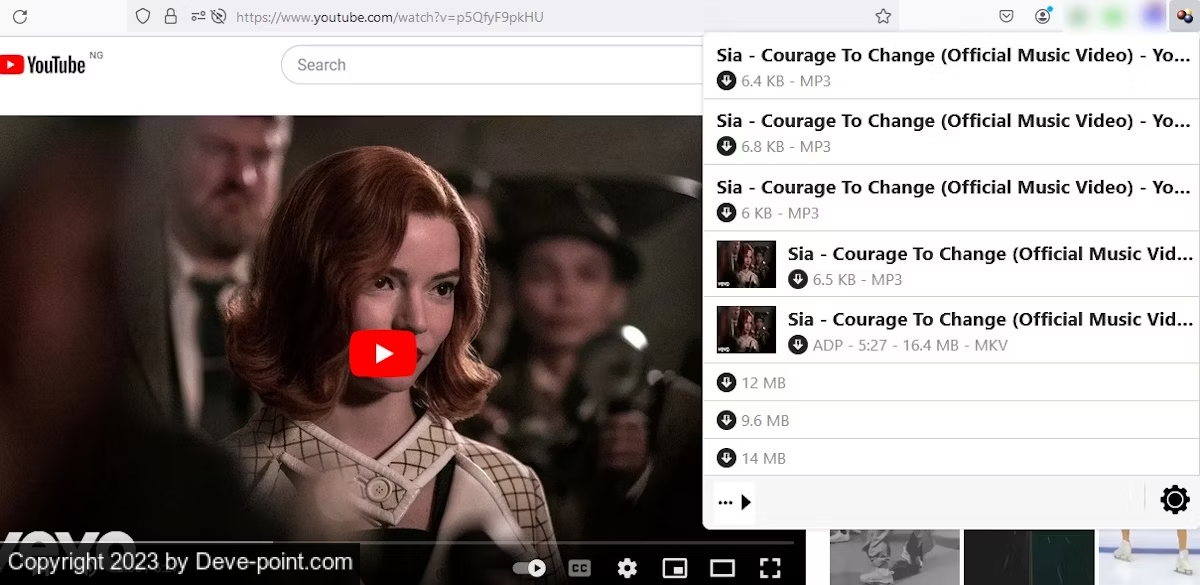Screen dimensions: 1200x585
Task: Save page to Pocket
Action: tap(1007, 16)
